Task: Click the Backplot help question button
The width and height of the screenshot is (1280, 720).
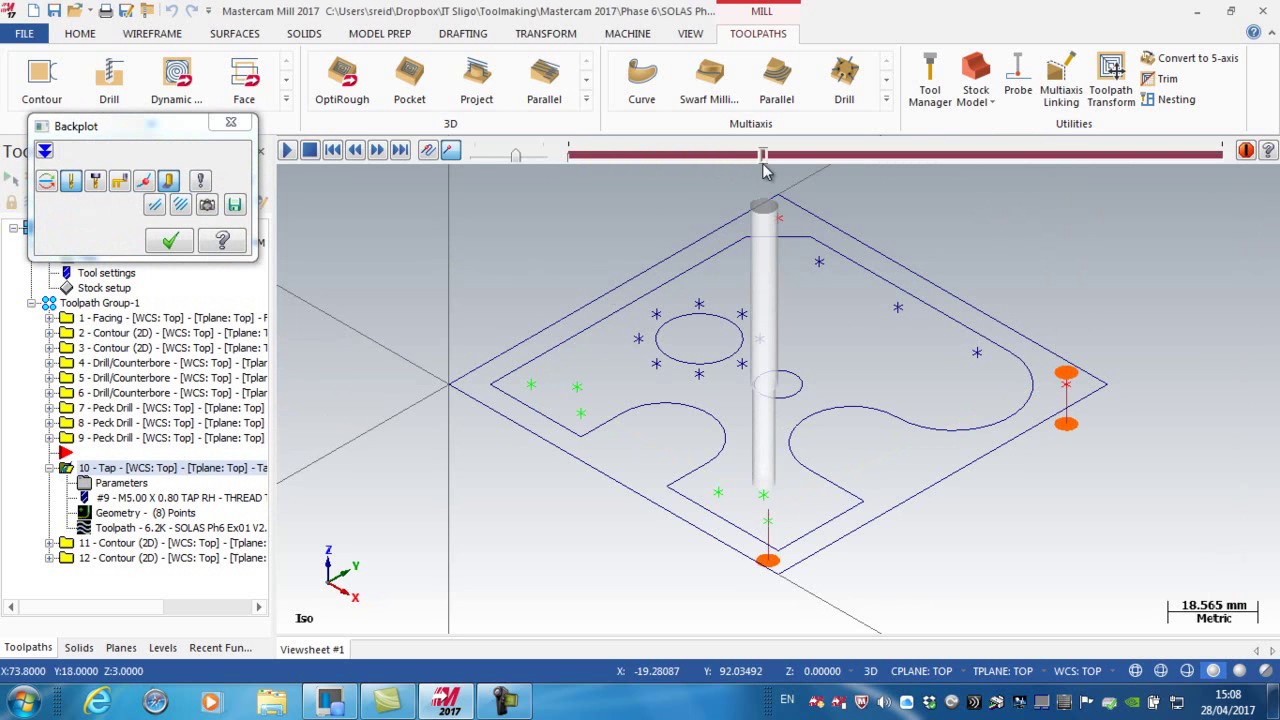Action: [x=222, y=241]
